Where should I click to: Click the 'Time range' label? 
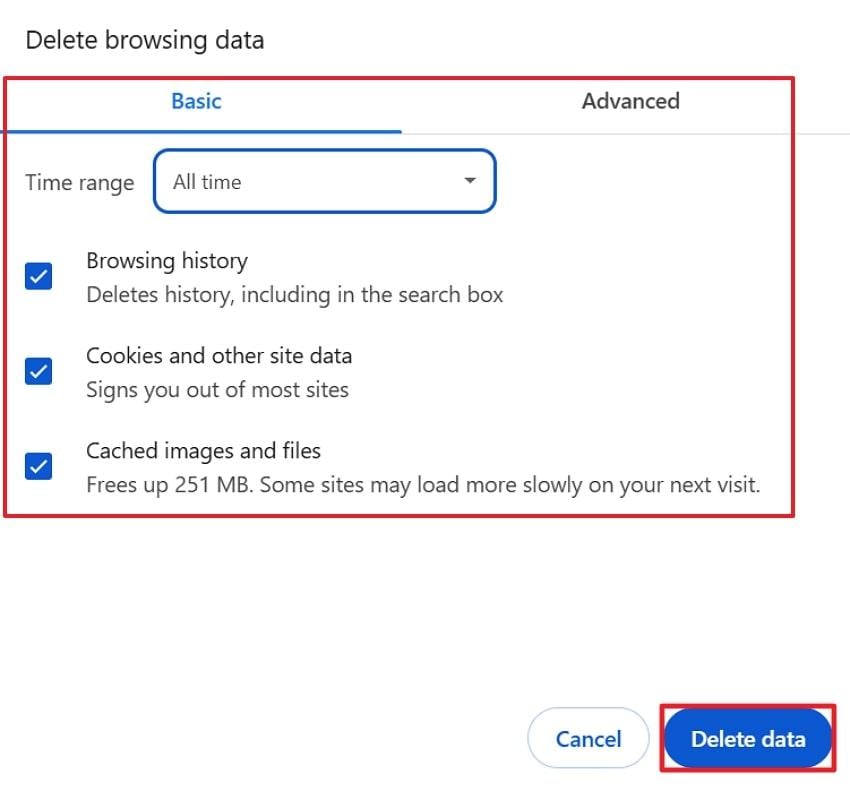[x=79, y=183]
